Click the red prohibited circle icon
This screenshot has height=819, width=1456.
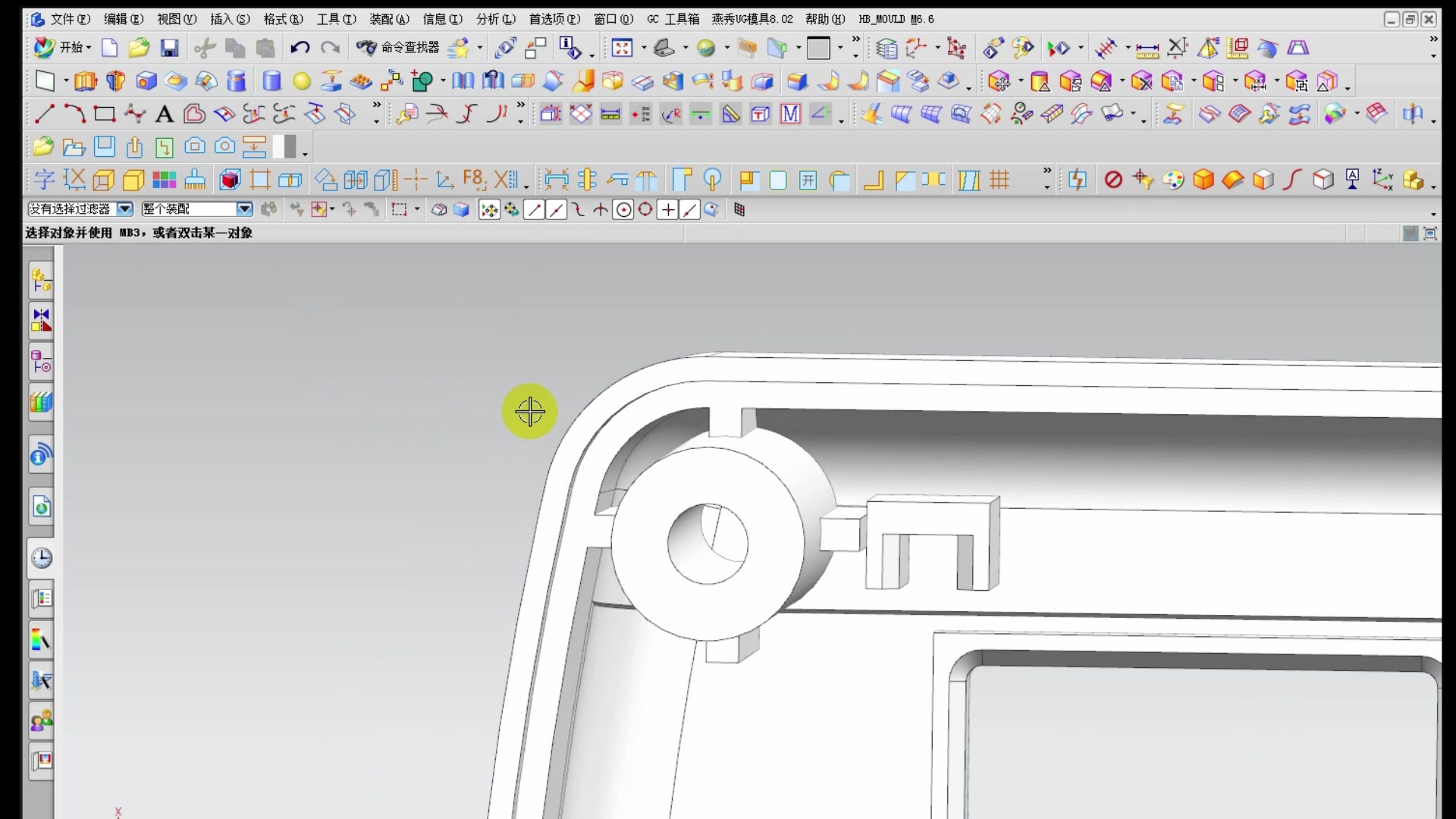(x=1112, y=180)
